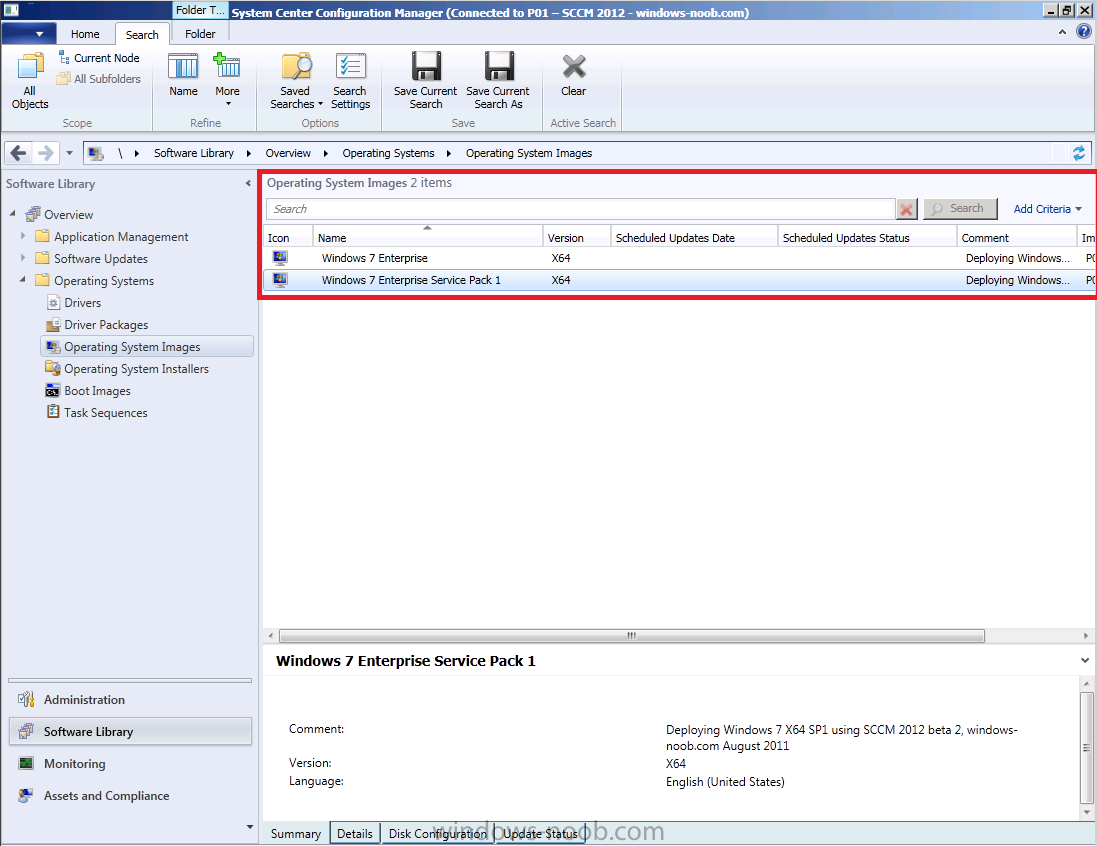The height and width of the screenshot is (846, 1097).
Task: Collapse the Overview tree node
Action: click(x=13, y=213)
